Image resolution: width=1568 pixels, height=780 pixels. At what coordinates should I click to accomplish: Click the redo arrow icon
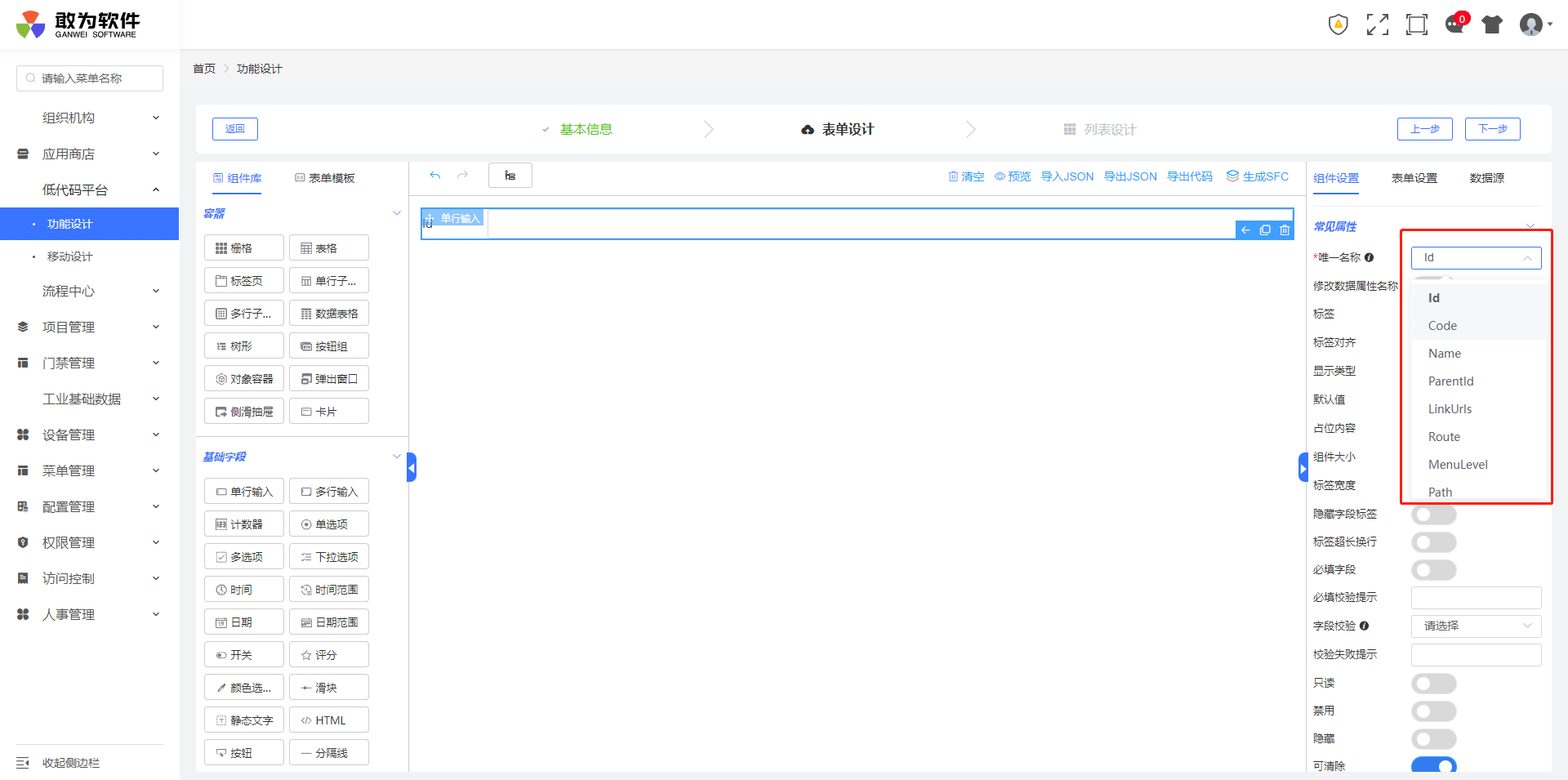(x=463, y=176)
